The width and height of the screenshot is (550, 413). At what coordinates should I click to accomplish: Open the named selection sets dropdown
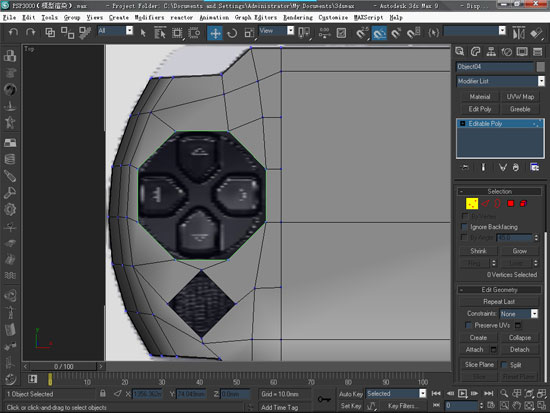coord(475,31)
